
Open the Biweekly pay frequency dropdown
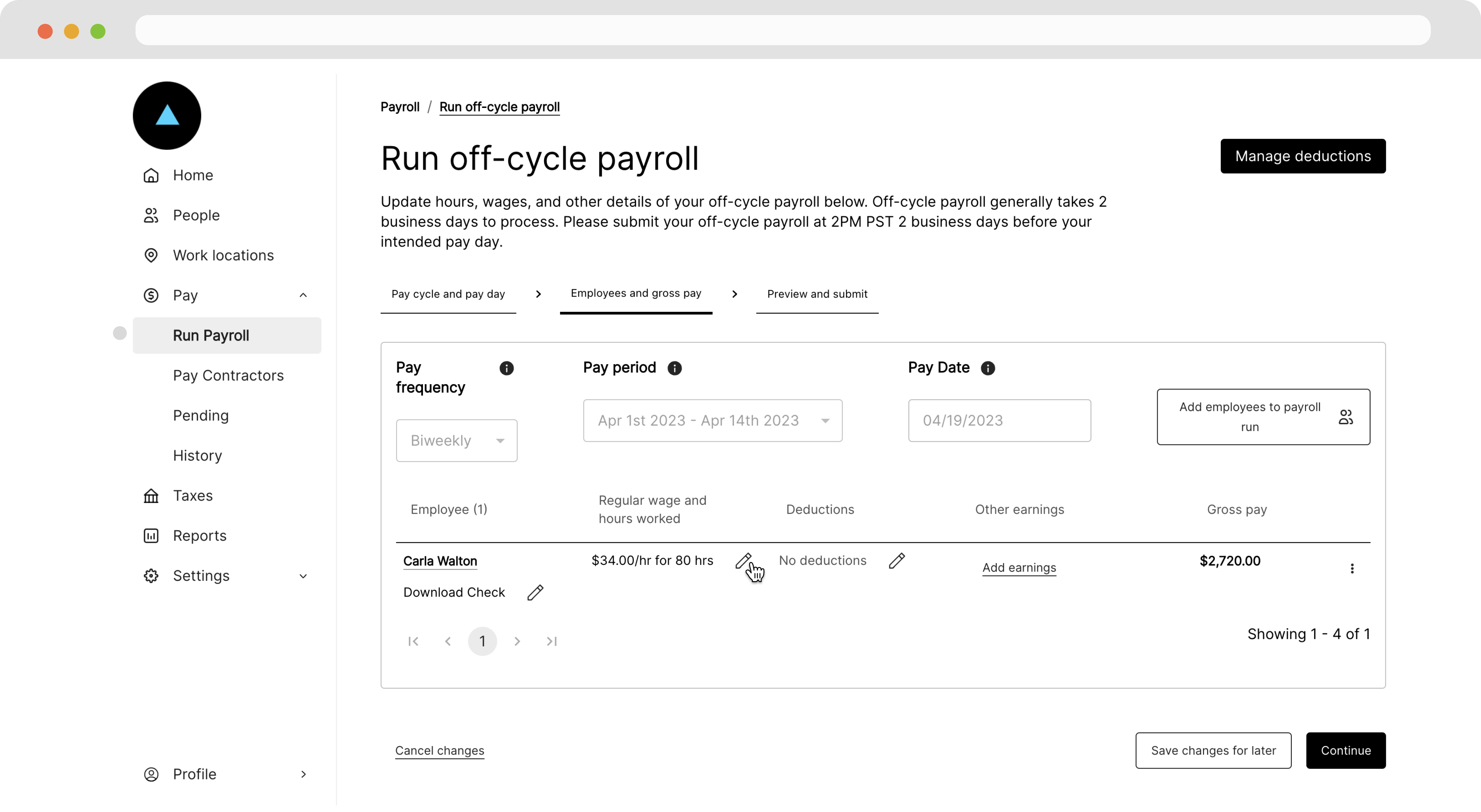pos(457,441)
